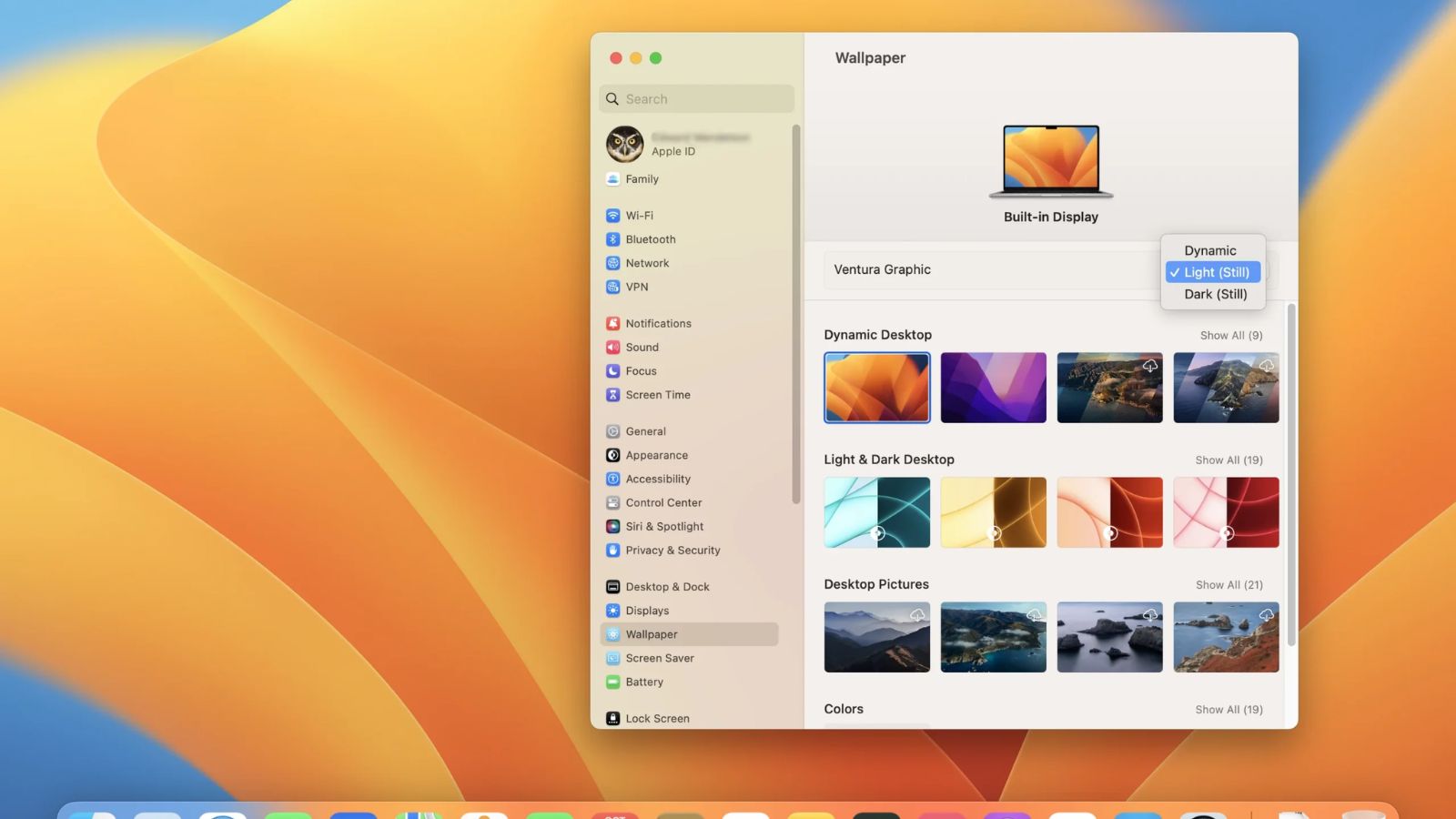Click the Built-in Display label

tap(1051, 217)
